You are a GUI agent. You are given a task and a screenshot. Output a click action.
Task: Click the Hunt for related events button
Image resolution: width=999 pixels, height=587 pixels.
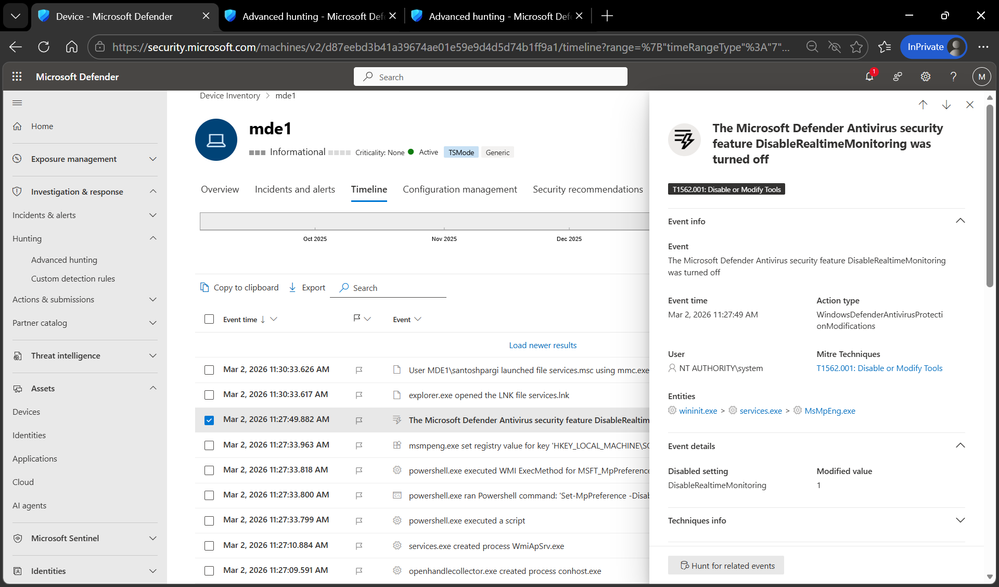726,565
